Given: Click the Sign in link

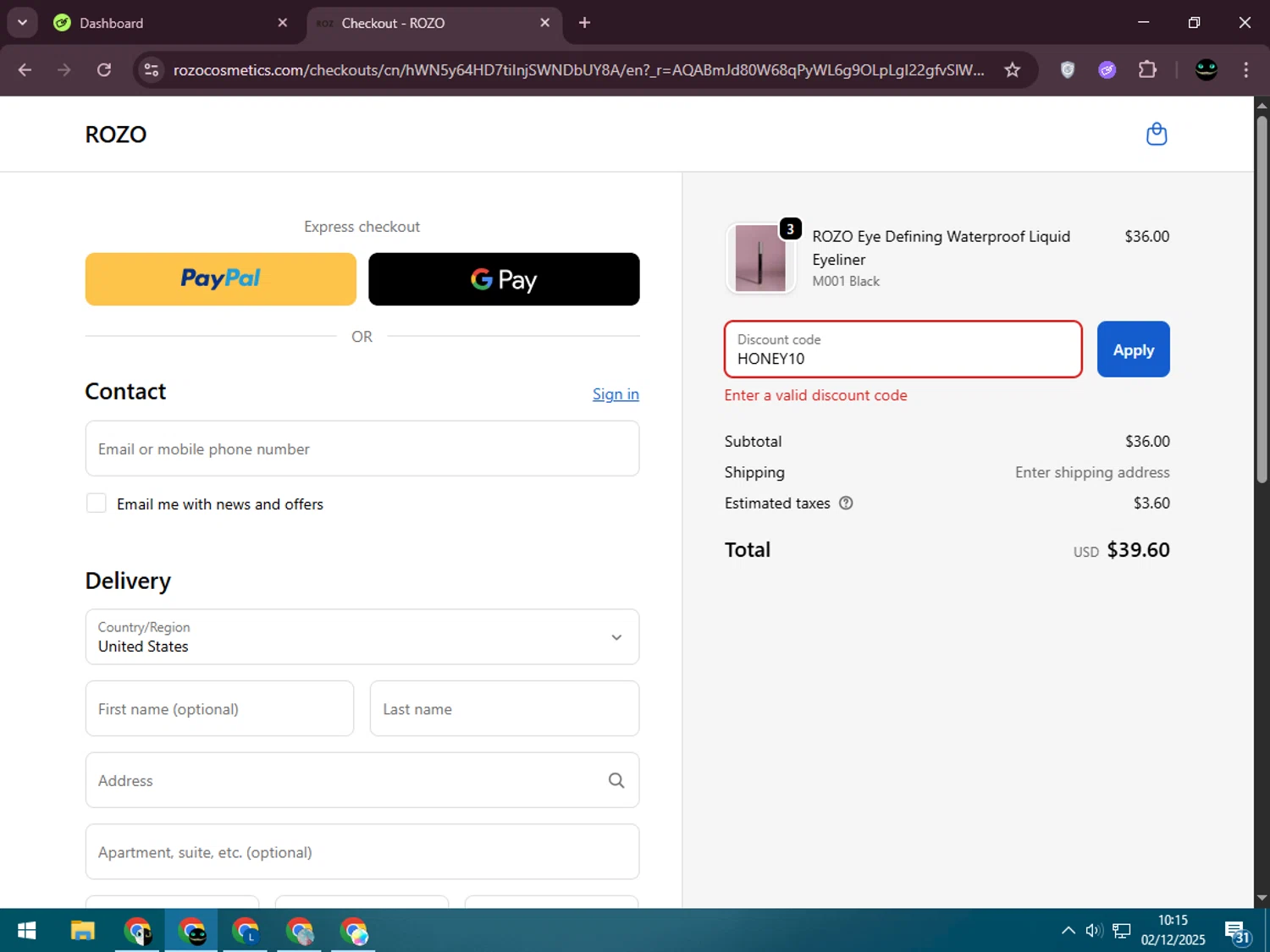Looking at the screenshot, I should [x=616, y=394].
